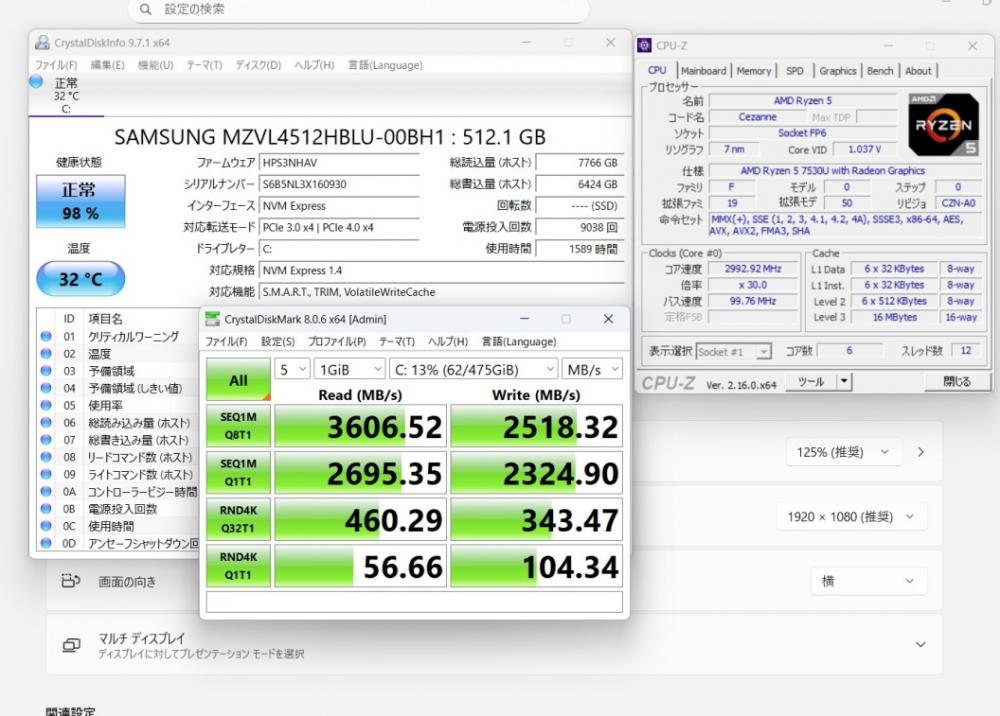Click the CrystalDiskInfo app icon in title bar

click(42, 43)
